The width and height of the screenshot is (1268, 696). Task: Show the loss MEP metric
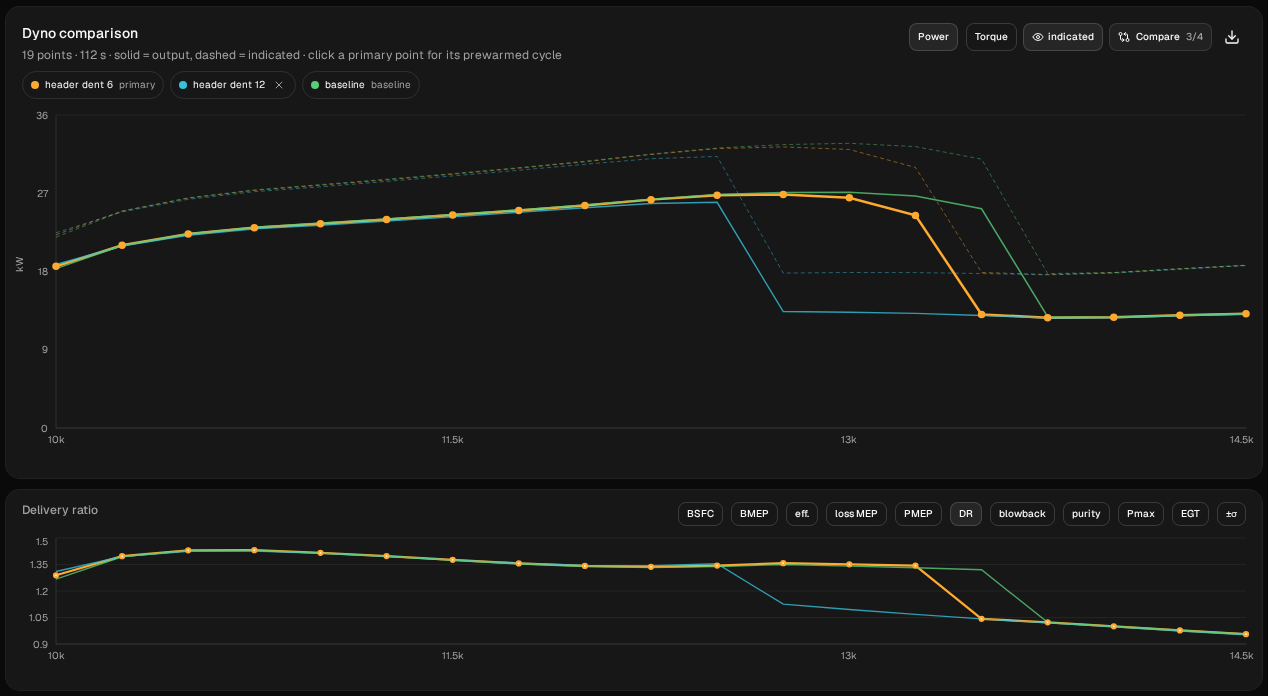click(856, 513)
